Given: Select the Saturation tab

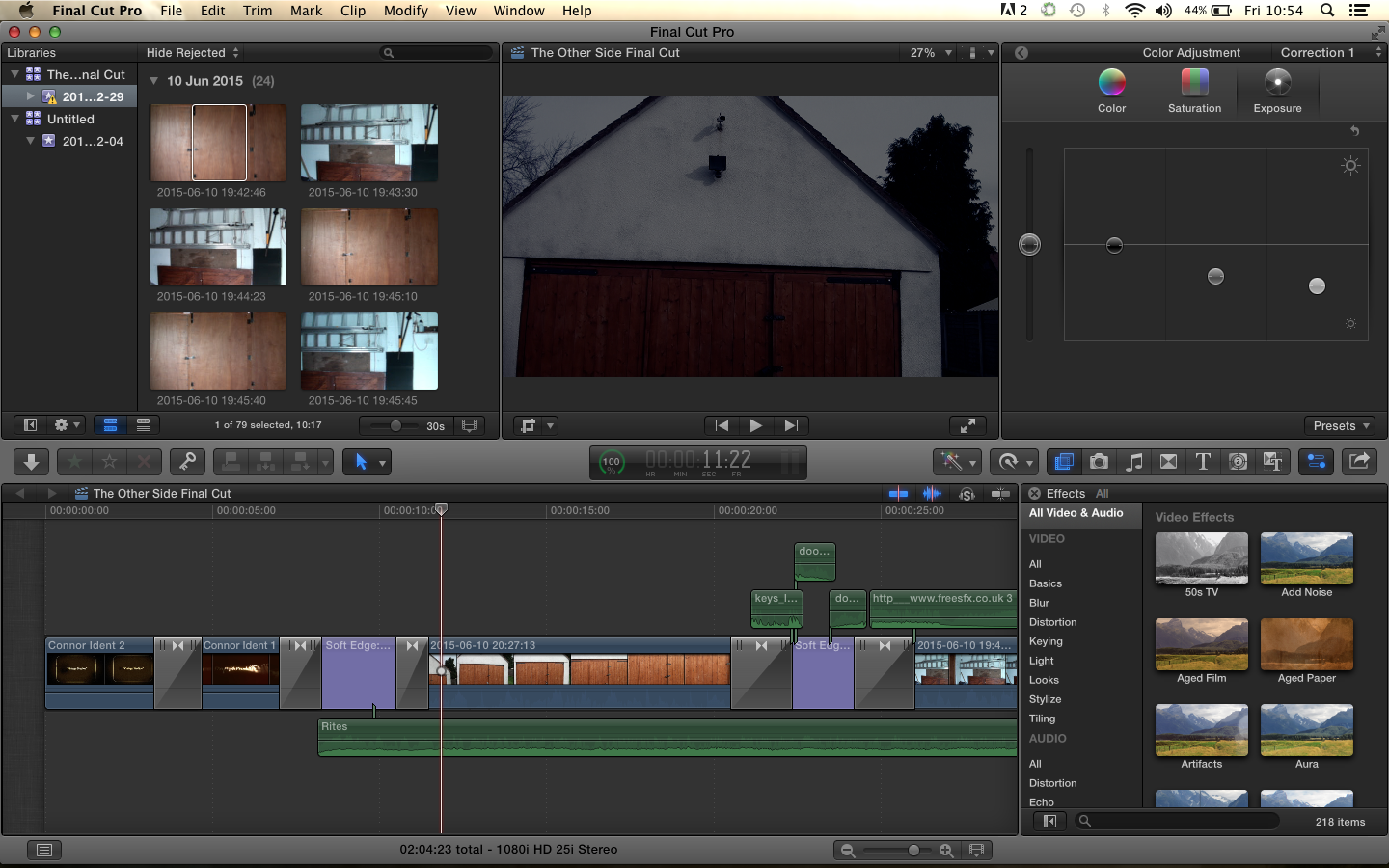Looking at the screenshot, I should (1194, 91).
